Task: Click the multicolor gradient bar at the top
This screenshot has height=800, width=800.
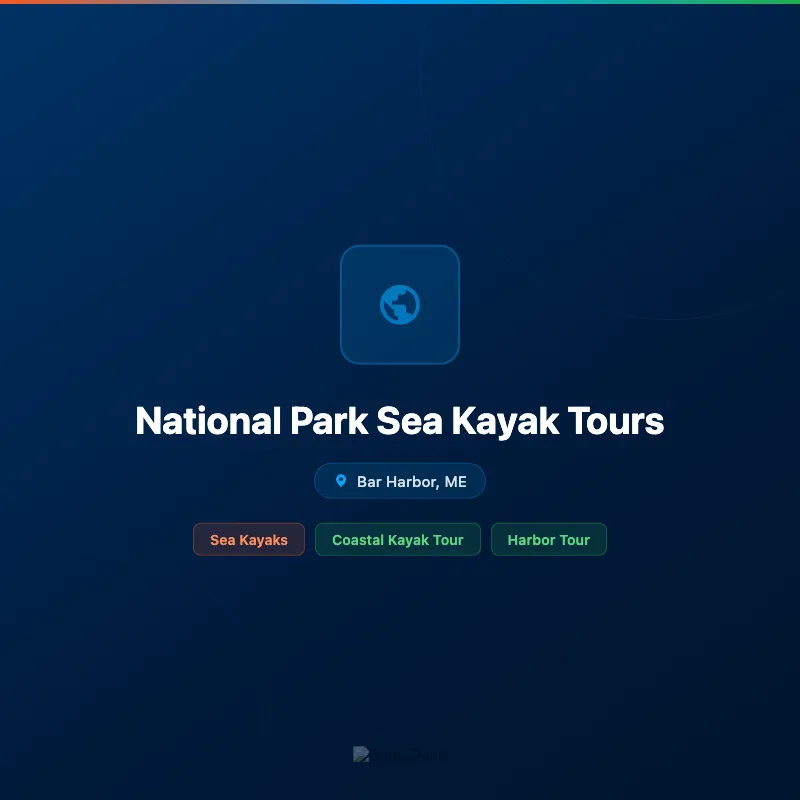Action: (x=400, y=3)
